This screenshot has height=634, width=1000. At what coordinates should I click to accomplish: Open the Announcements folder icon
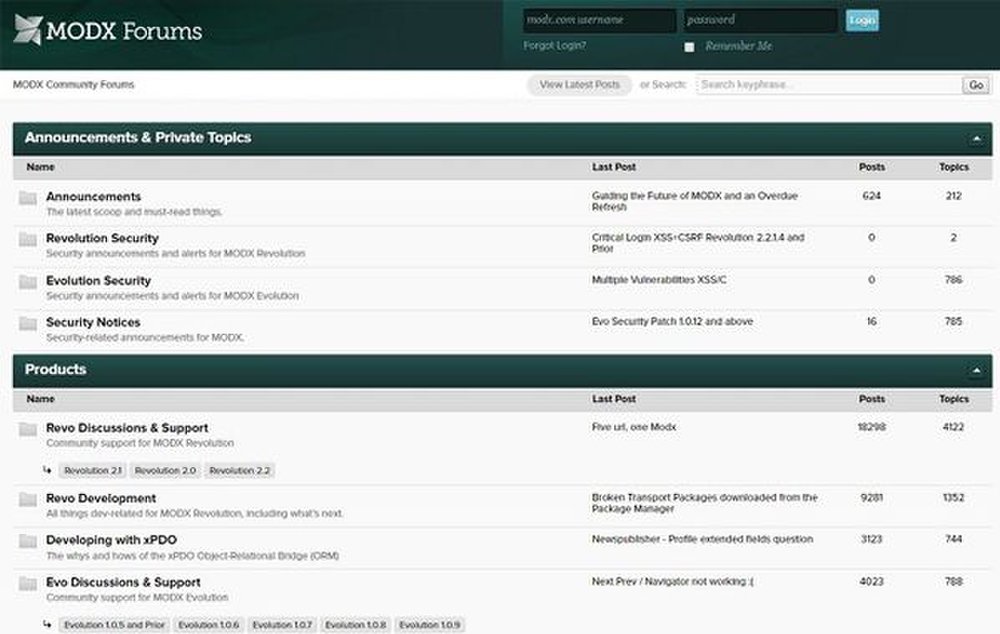[x=27, y=198]
